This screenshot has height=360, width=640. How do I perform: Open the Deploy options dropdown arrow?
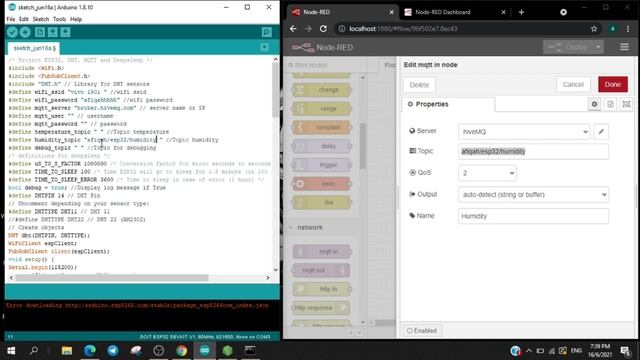point(598,47)
